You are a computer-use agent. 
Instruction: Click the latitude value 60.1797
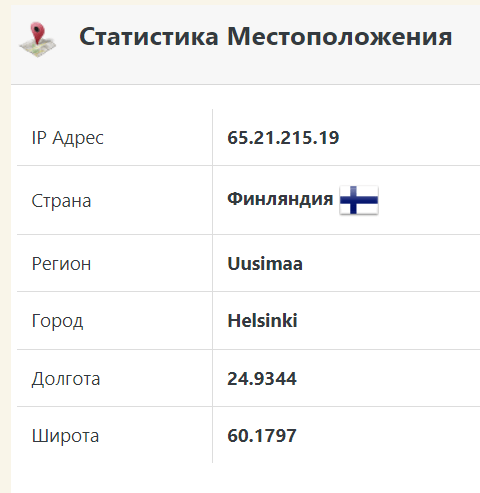[262, 435]
